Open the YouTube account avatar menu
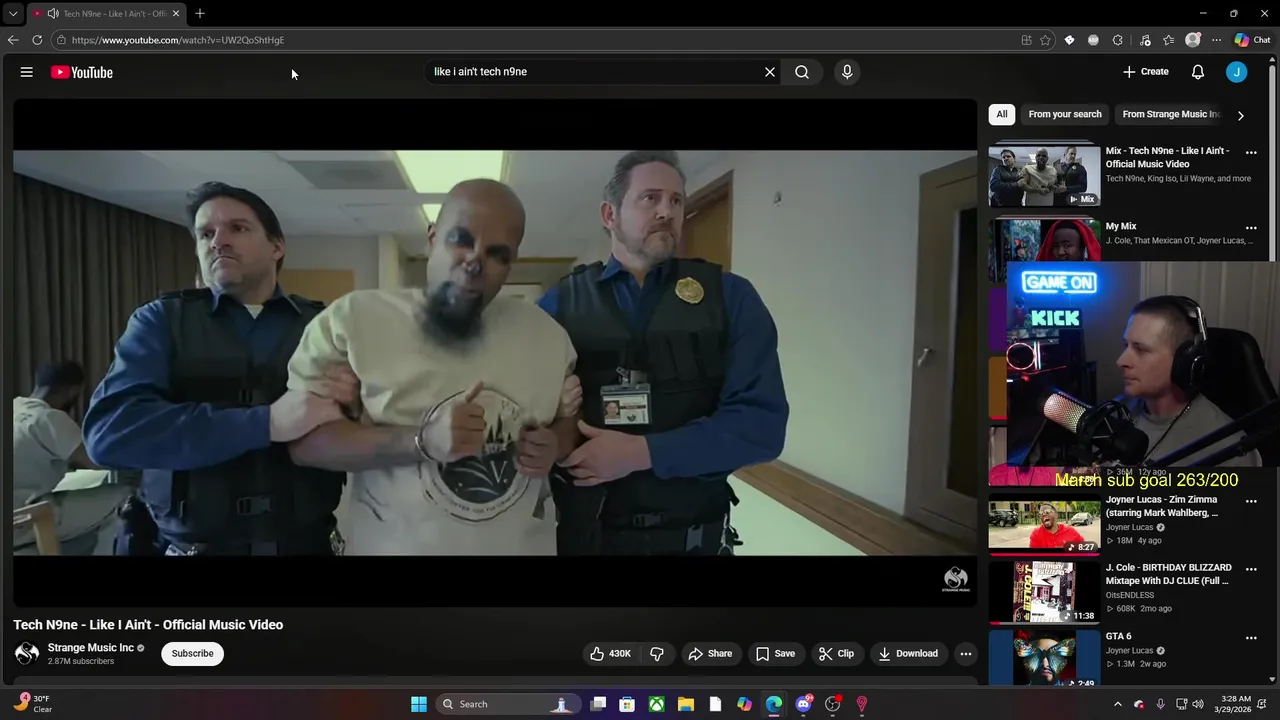 (x=1237, y=72)
